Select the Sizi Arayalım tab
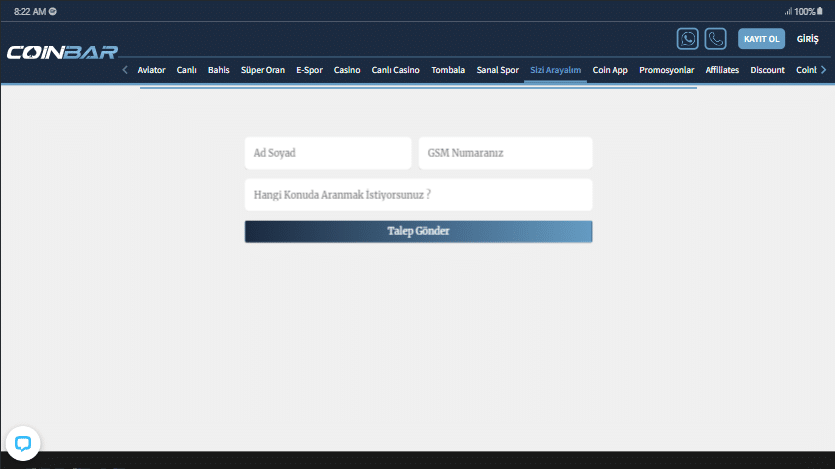Image resolution: width=835 pixels, height=469 pixels. pyautogui.click(x=555, y=70)
